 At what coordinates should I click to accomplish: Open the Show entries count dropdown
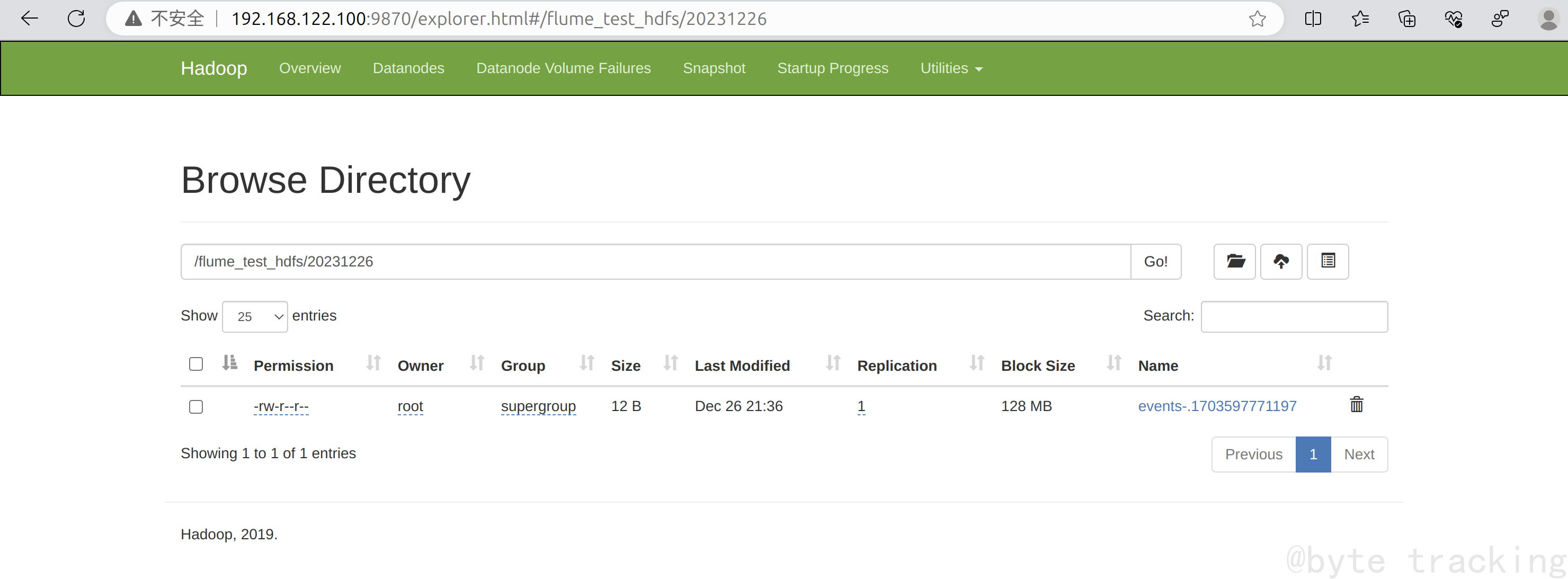[x=254, y=317]
